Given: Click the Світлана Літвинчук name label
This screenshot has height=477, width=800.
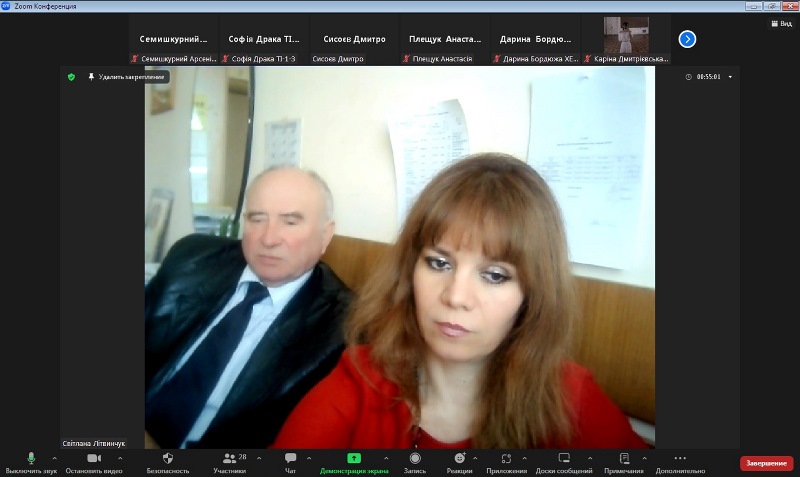Looking at the screenshot, I should pyautogui.click(x=93, y=443).
